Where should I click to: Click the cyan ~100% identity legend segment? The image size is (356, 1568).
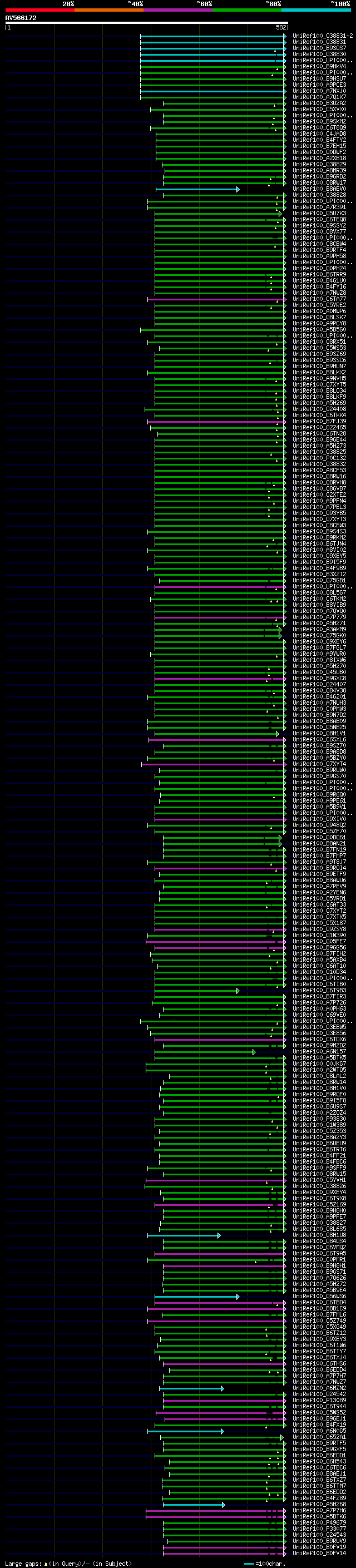tap(317, 10)
